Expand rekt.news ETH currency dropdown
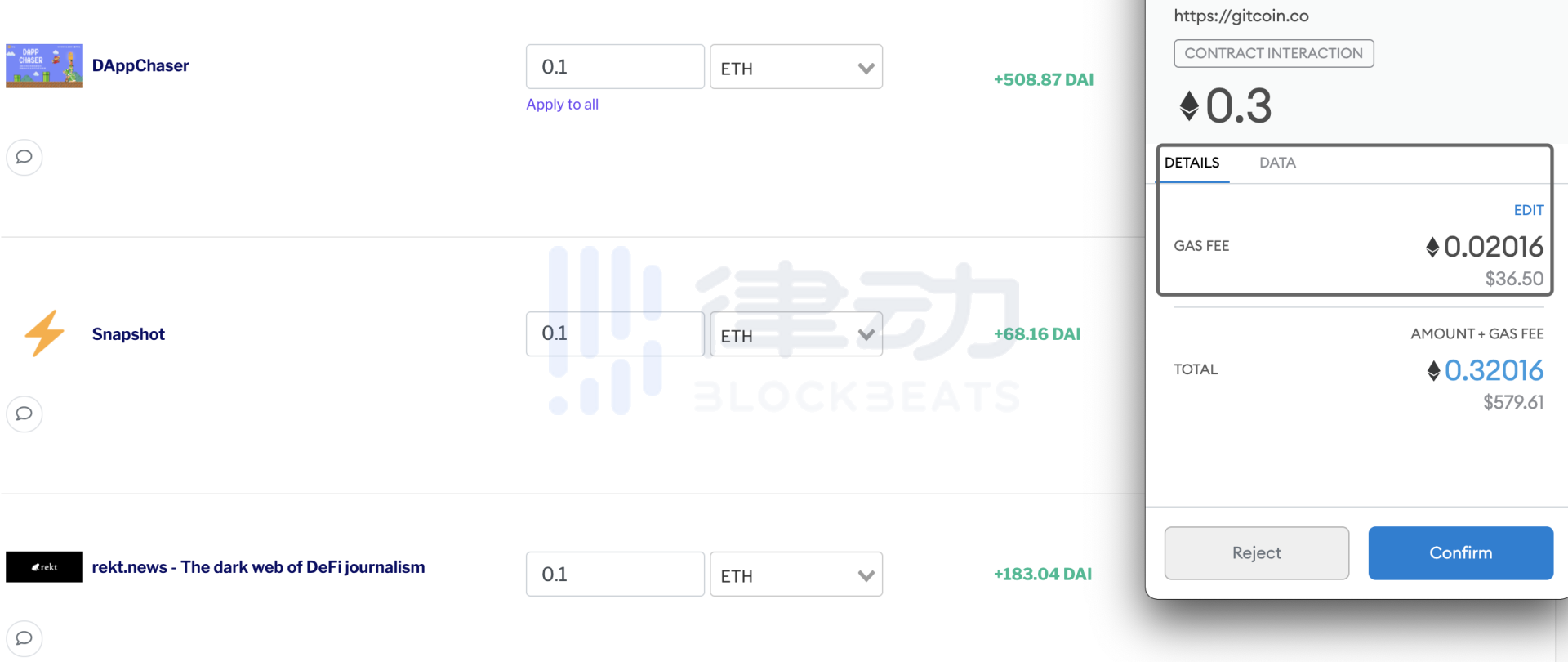Image resolution: width=1568 pixels, height=662 pixels. pyautogui.click(x=796, y=575)
